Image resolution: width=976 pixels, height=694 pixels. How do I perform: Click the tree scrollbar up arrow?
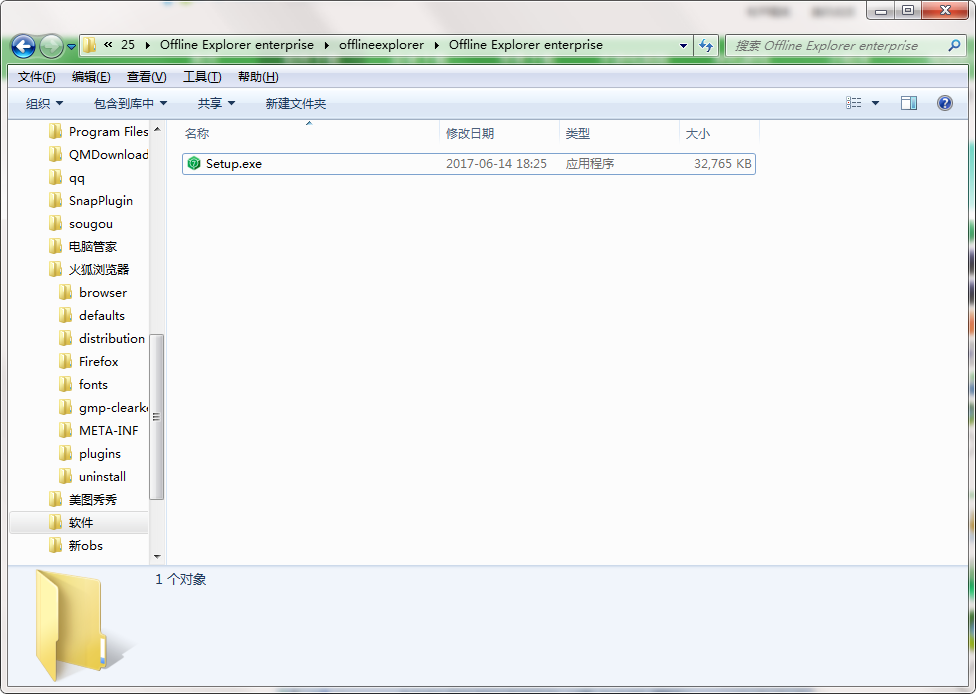pyautogui.click(x=157, y=129)
